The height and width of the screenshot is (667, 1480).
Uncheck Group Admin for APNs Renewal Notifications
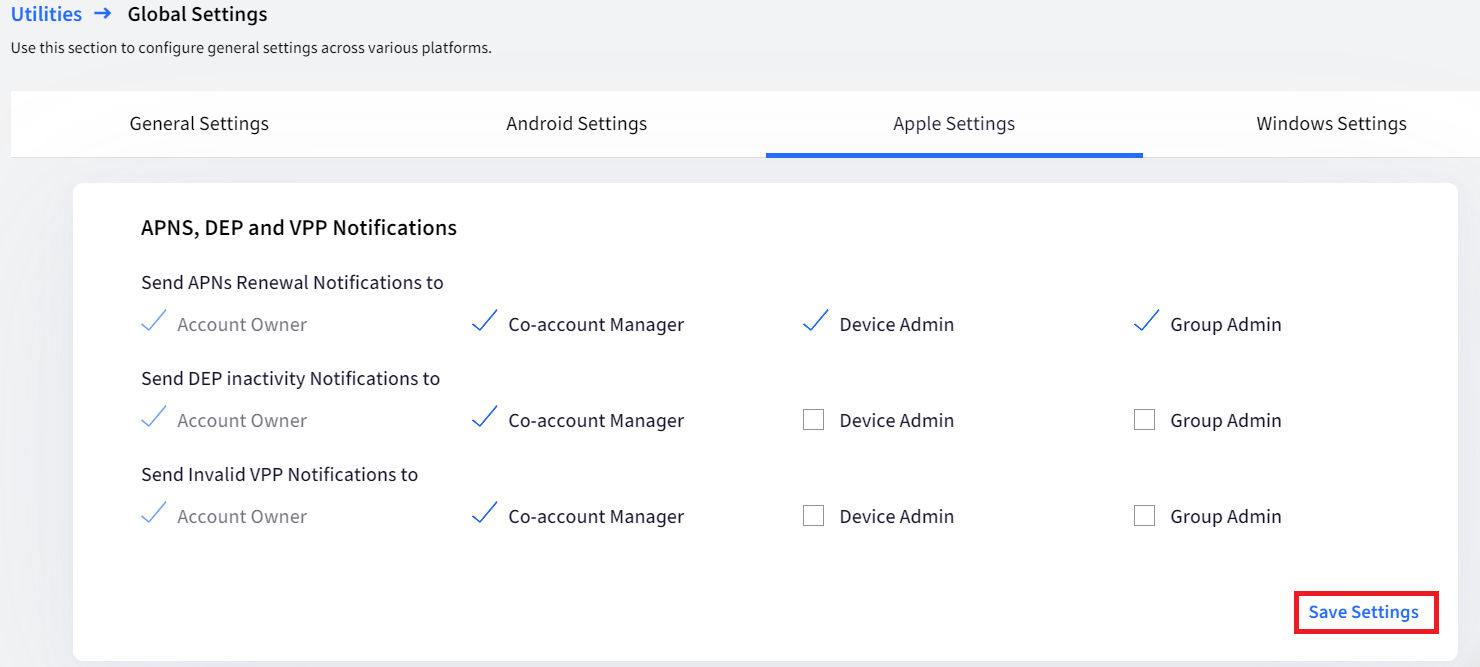point(1146,322)
